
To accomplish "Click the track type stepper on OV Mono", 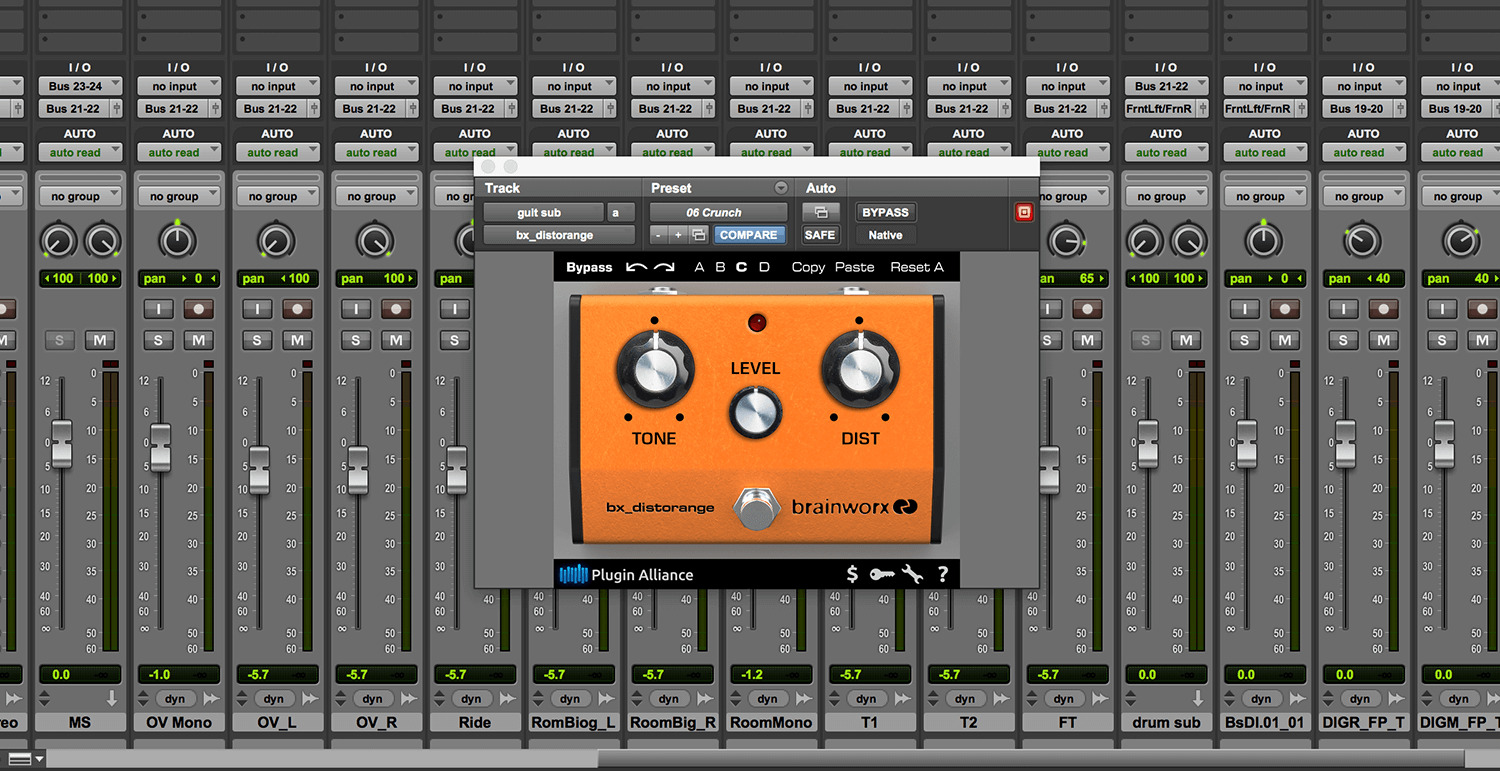I will 144,699.
